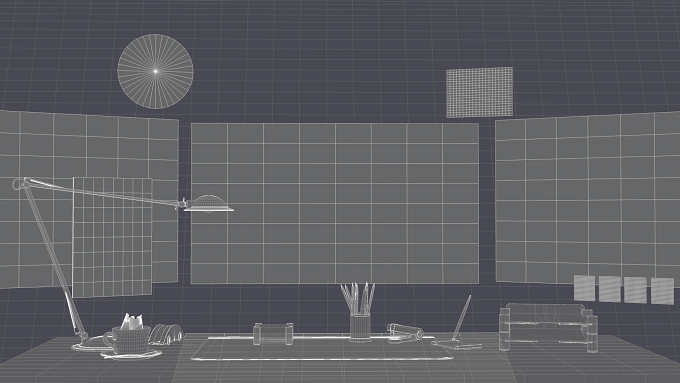Select the lamp's round base on the desk
Screen dimensions: 680x383
click(90, 345)
